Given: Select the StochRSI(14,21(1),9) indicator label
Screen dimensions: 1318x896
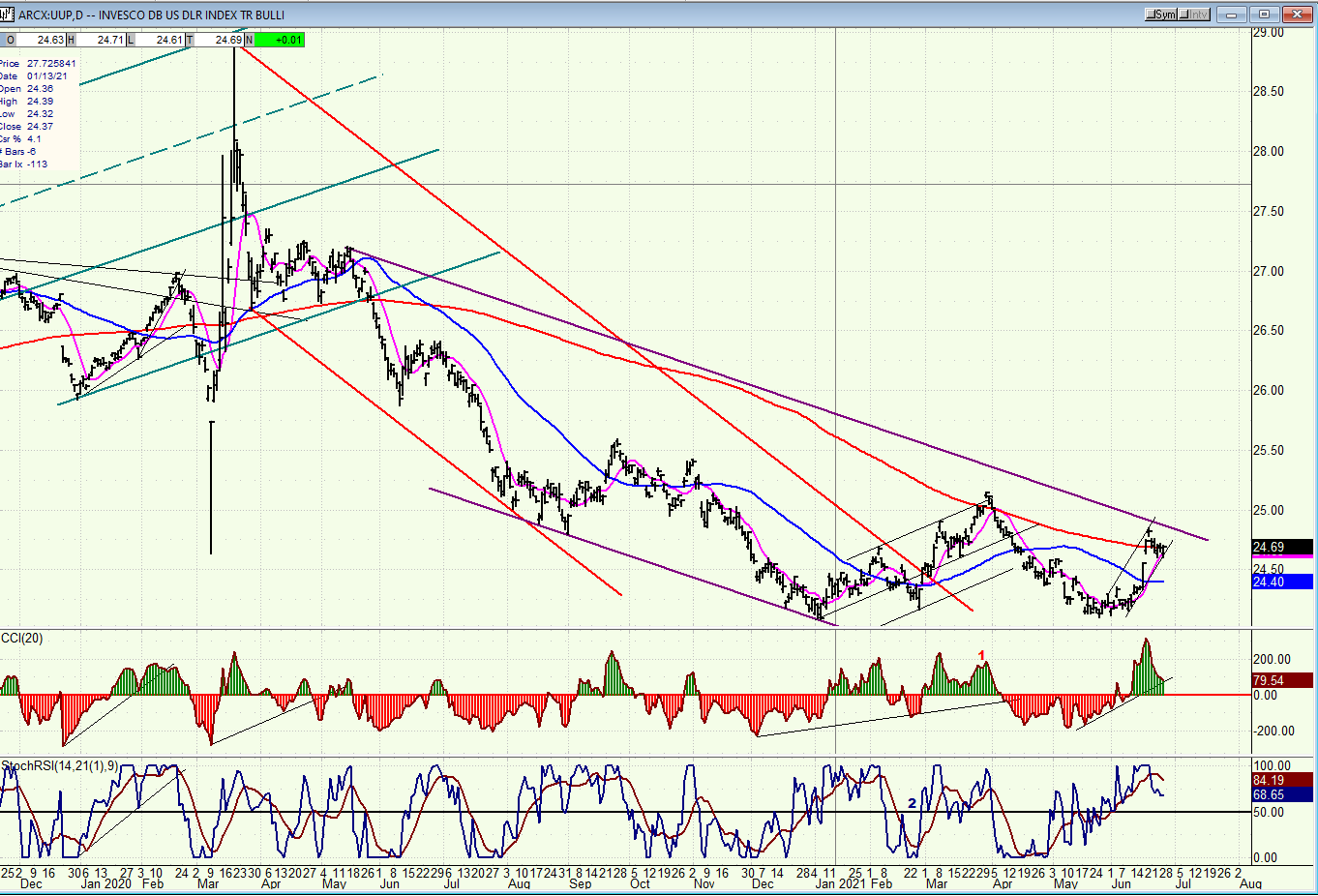Looking at the screenshot, I should [60, 766].
